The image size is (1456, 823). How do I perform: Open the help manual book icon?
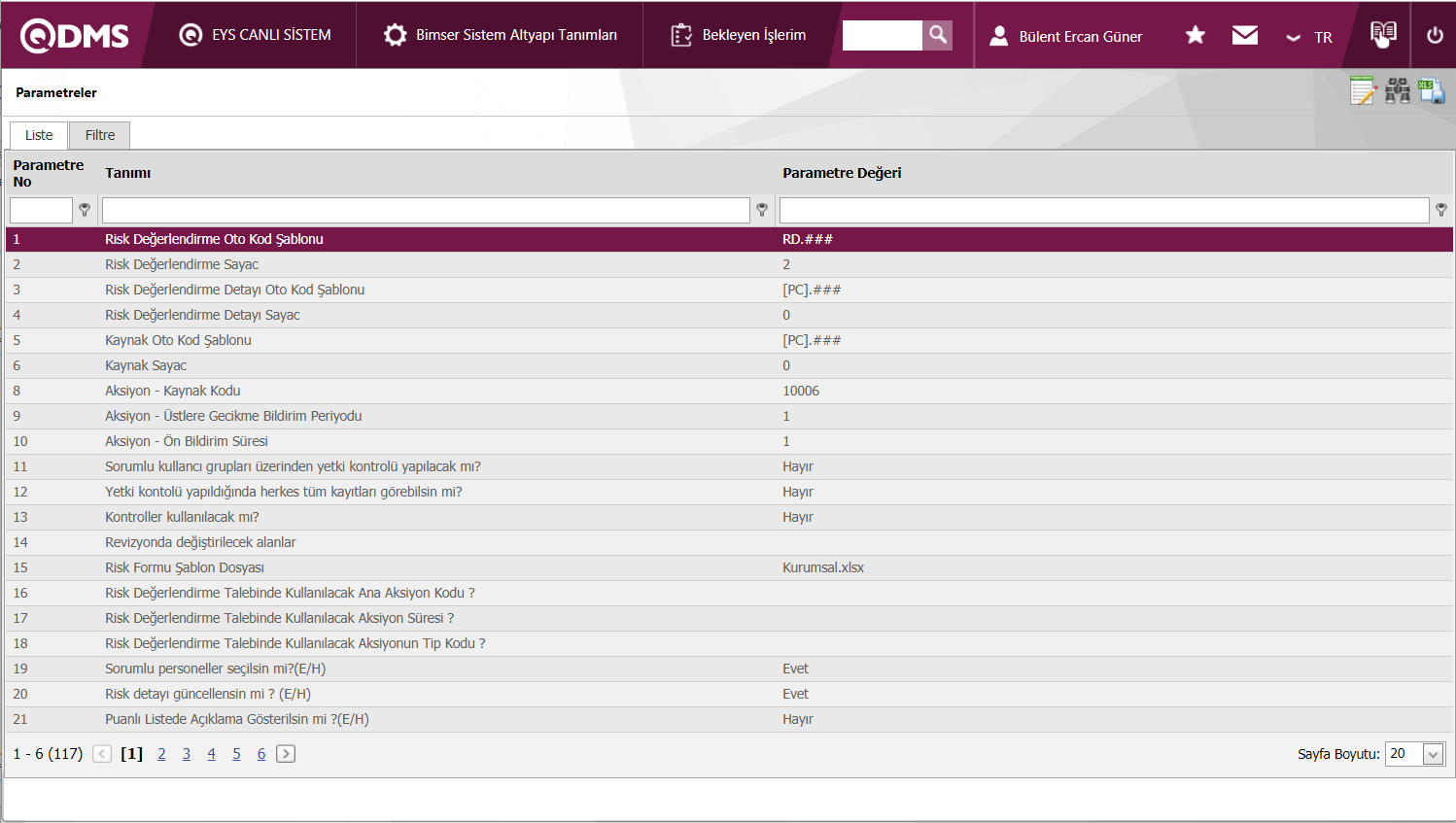click(1382, 35)
